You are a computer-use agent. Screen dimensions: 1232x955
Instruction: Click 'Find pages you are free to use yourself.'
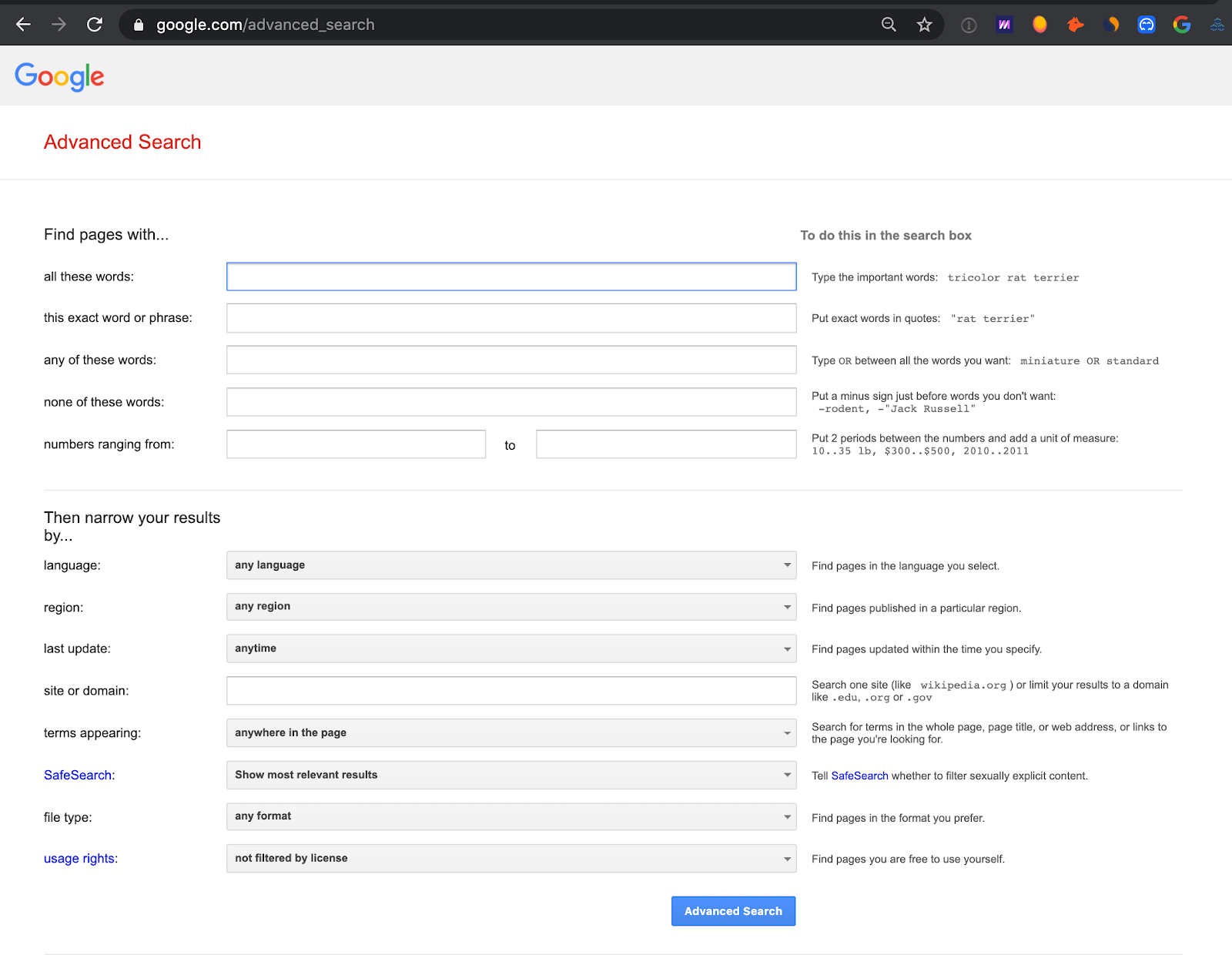[x=908, y=859]
